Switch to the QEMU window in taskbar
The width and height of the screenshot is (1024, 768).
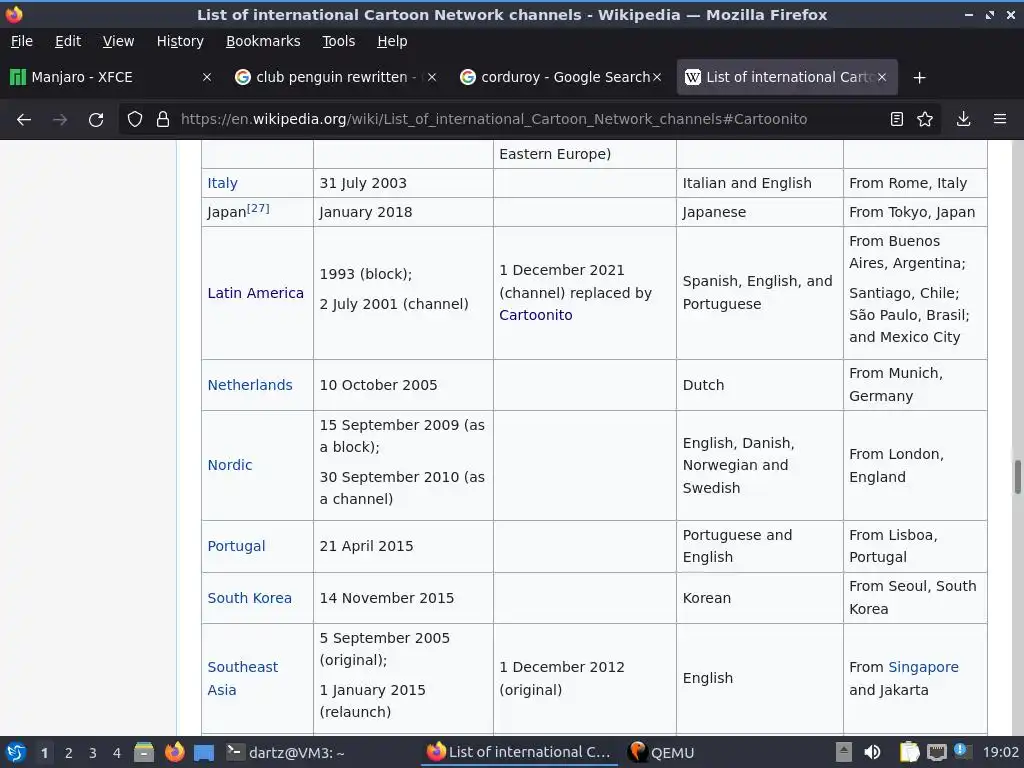[661, 753]
